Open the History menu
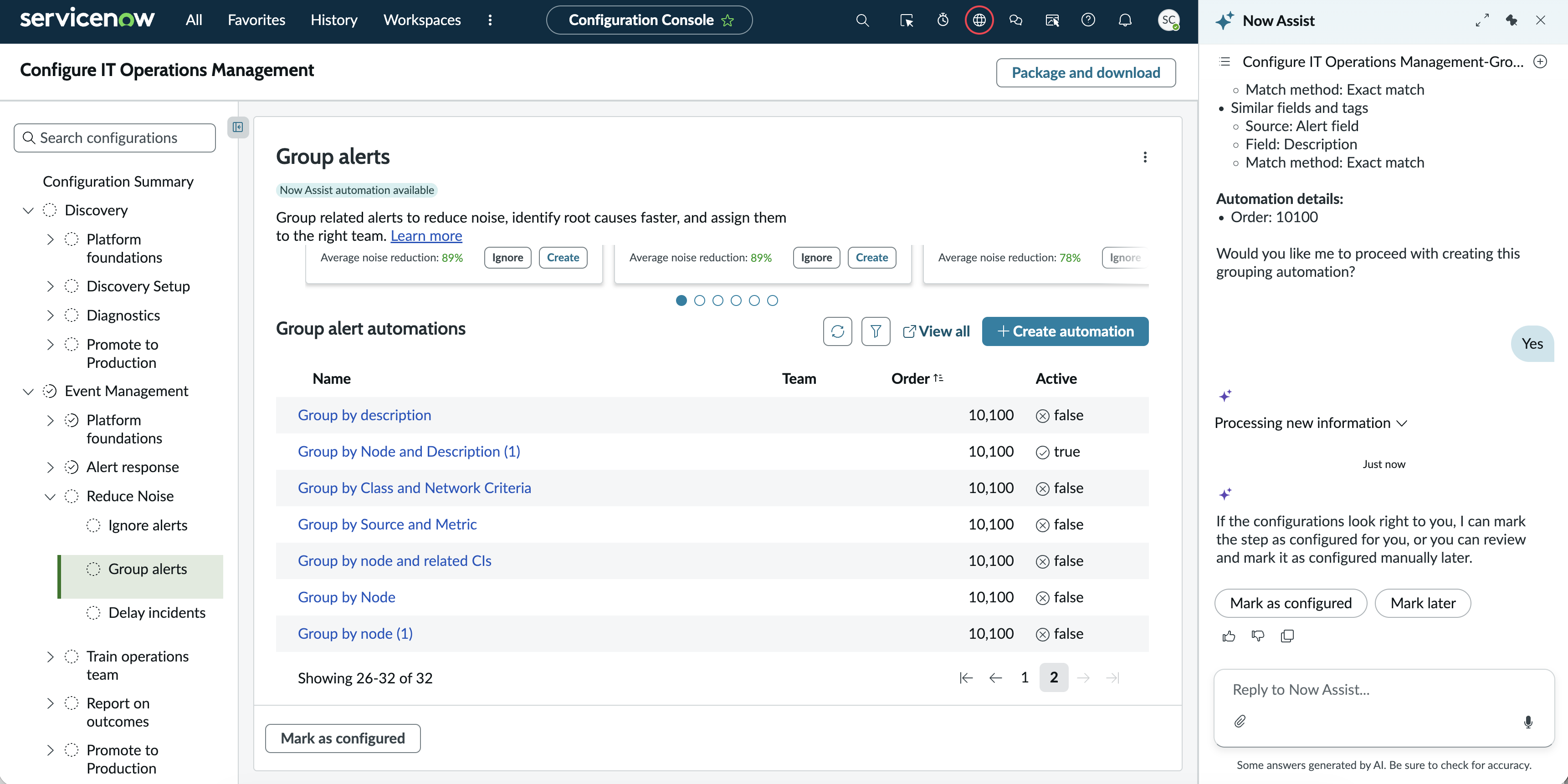 (333, 20)
